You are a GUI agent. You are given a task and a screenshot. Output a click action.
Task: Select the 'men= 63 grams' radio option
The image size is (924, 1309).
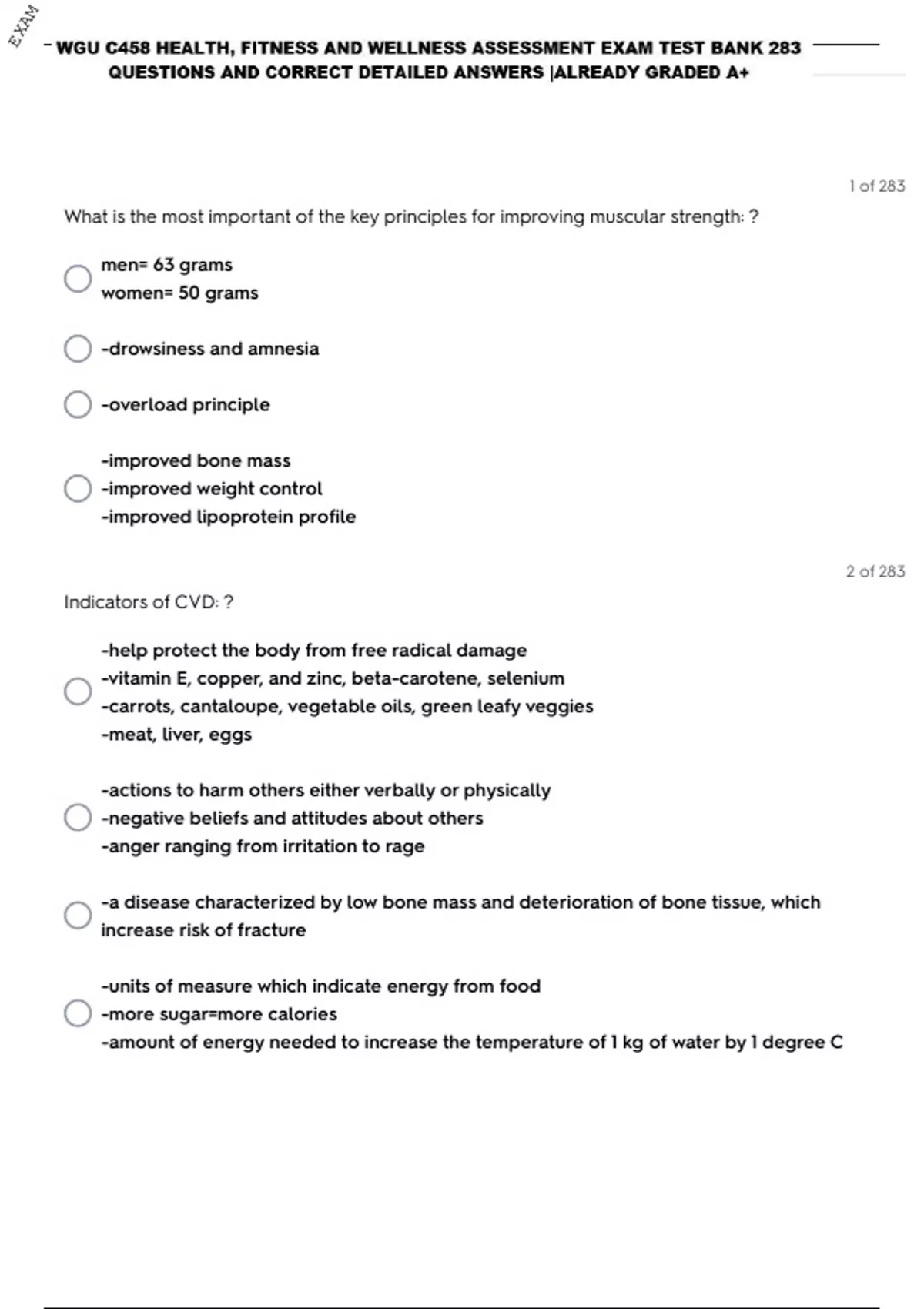pos(78,279)
